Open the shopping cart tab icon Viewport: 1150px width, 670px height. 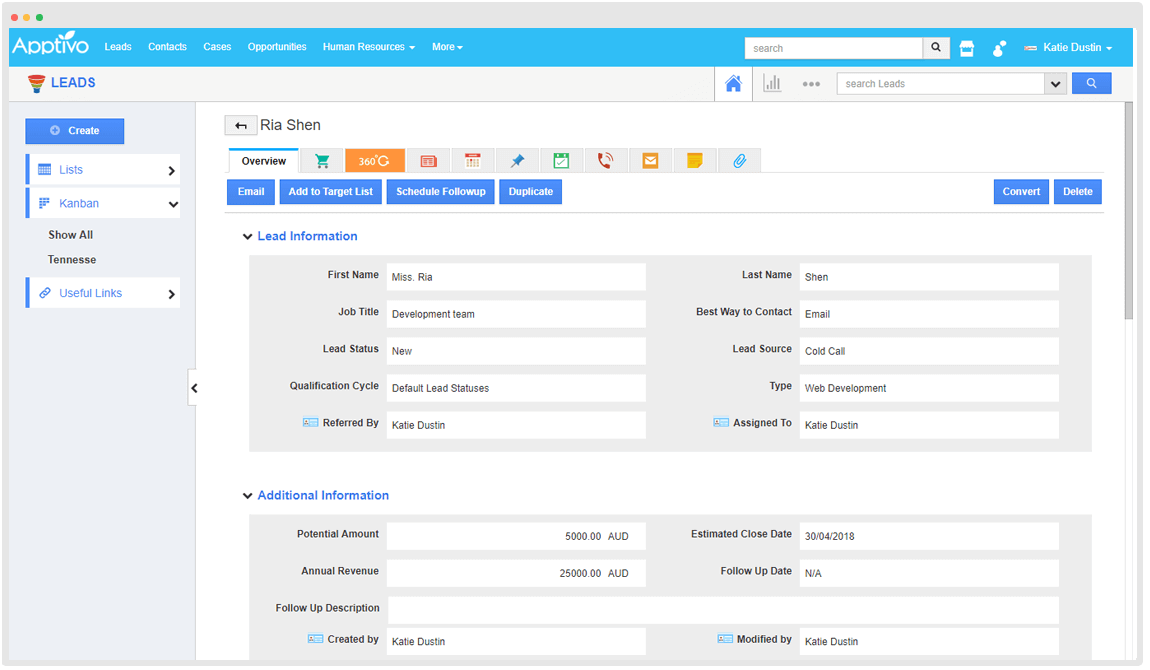pos(322,161)
